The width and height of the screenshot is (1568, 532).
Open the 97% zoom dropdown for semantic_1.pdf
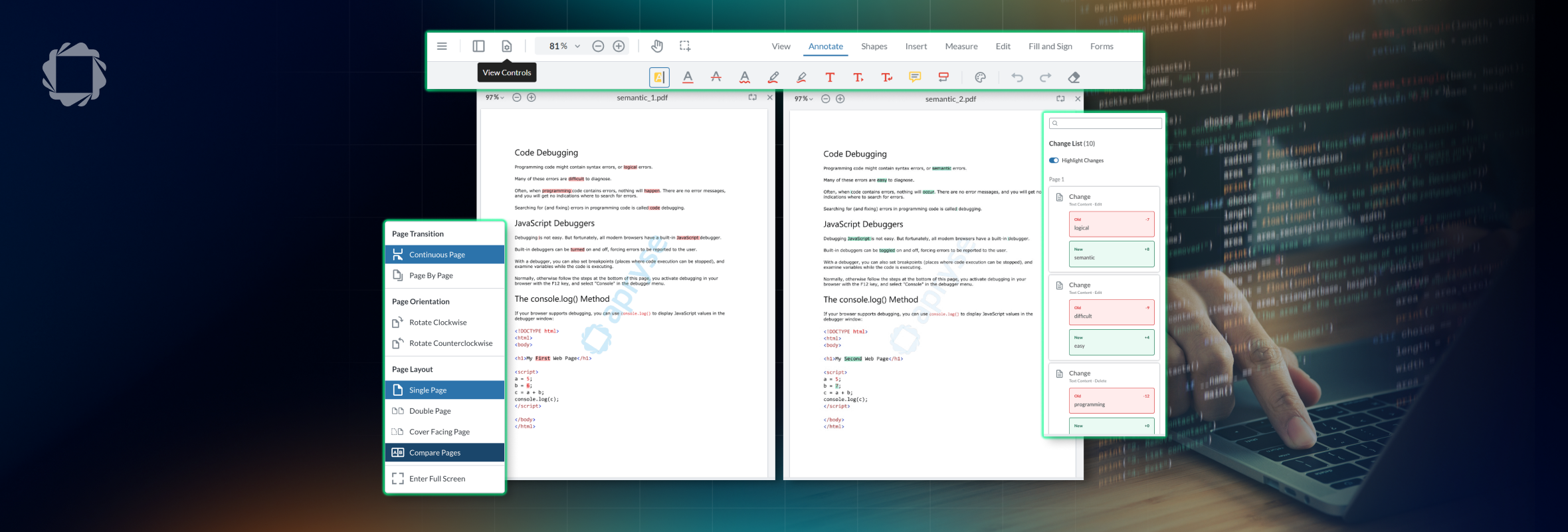coord(495,97)
